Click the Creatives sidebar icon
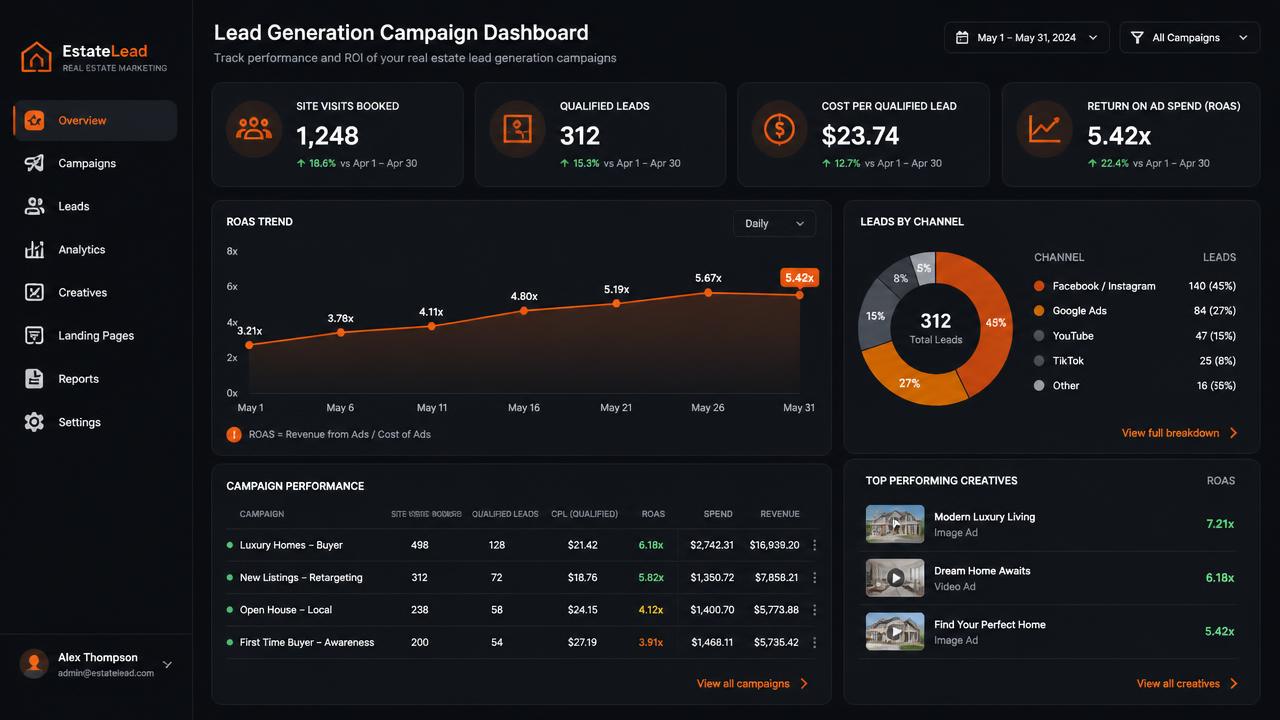 tap(34, 292)
